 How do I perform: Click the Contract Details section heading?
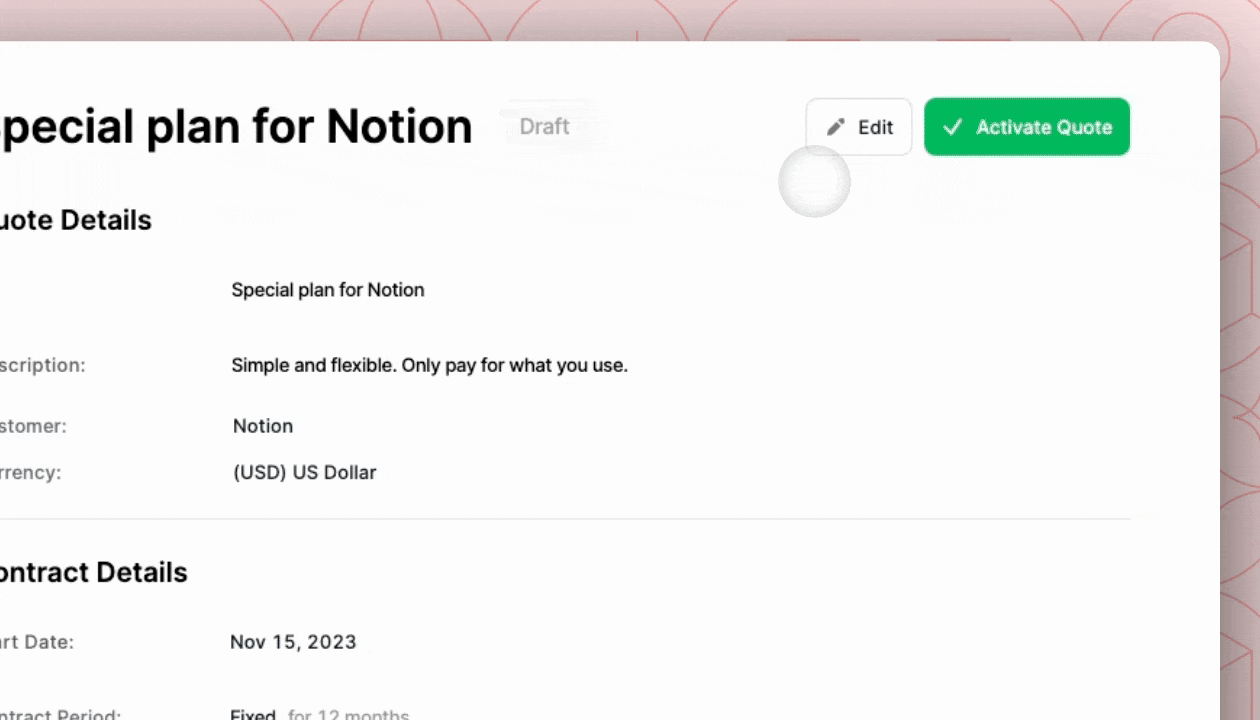[x=94, y=573]
